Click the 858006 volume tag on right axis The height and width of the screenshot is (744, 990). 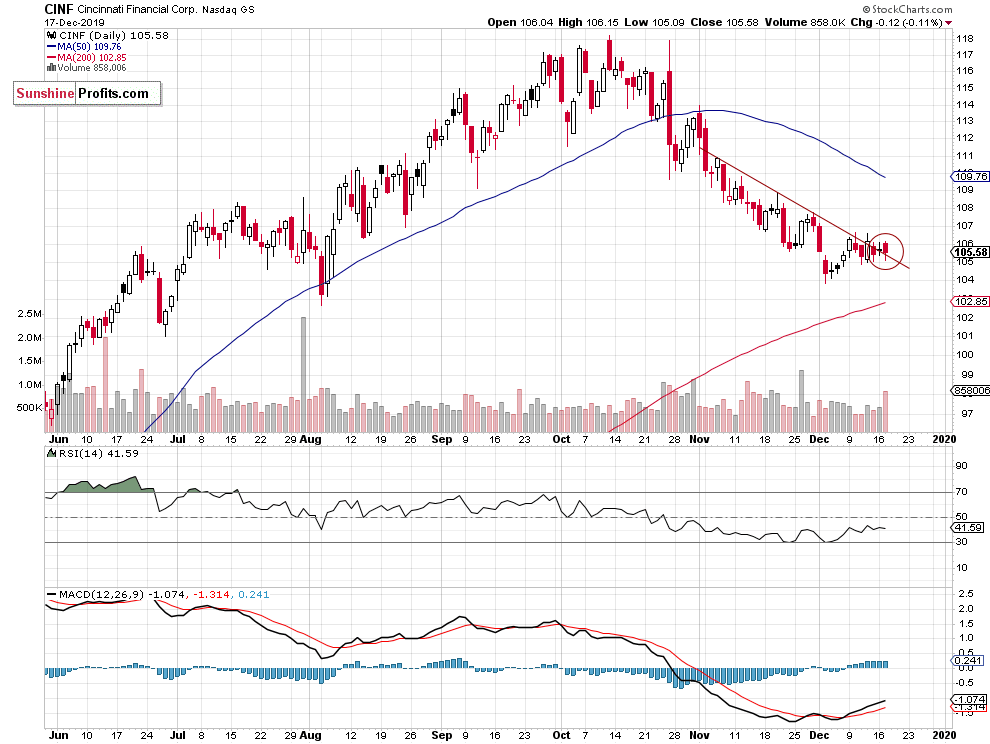(x=970, y=391)
